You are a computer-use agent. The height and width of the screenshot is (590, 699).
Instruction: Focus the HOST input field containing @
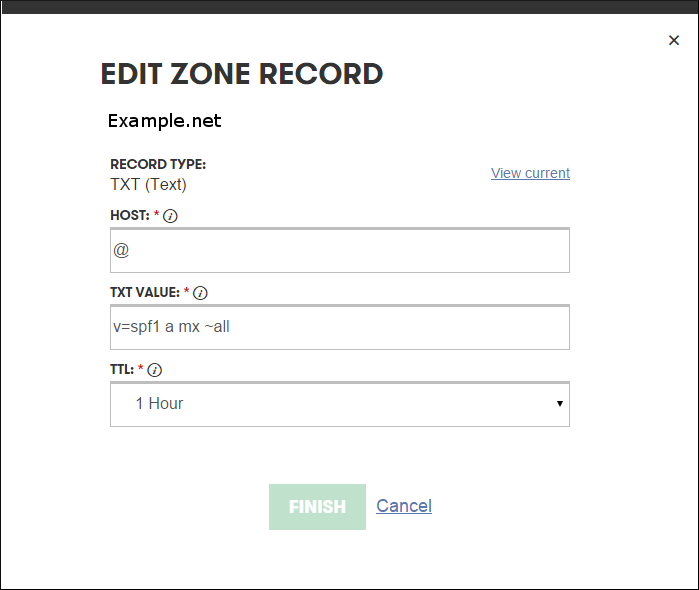(x=340, y=250)
